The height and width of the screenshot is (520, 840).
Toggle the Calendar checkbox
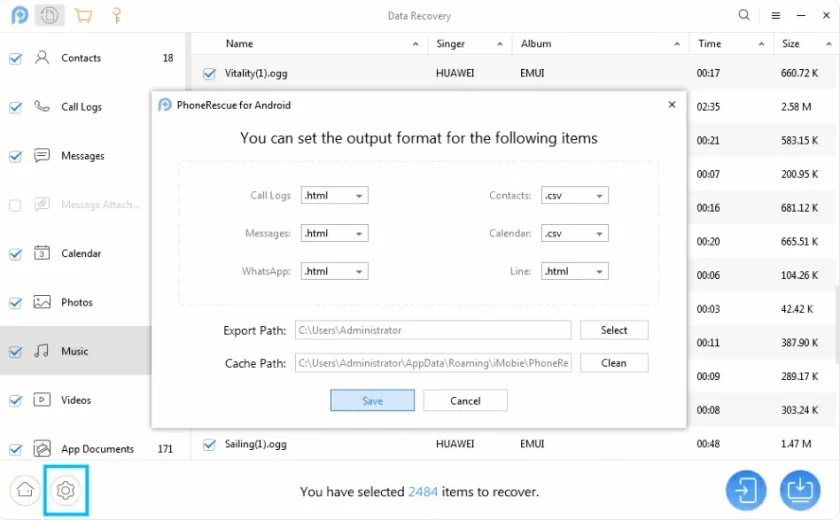click(x=16, y=254)
